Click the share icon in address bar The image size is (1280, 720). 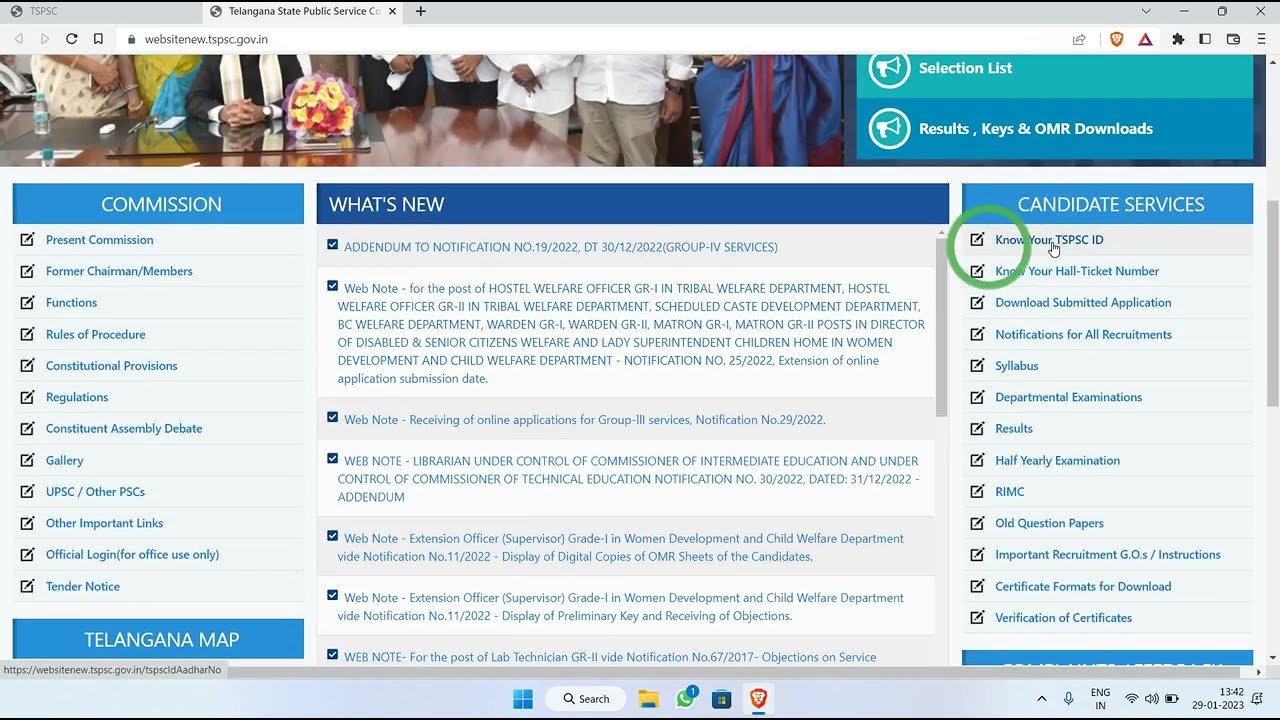point(1079,39)
